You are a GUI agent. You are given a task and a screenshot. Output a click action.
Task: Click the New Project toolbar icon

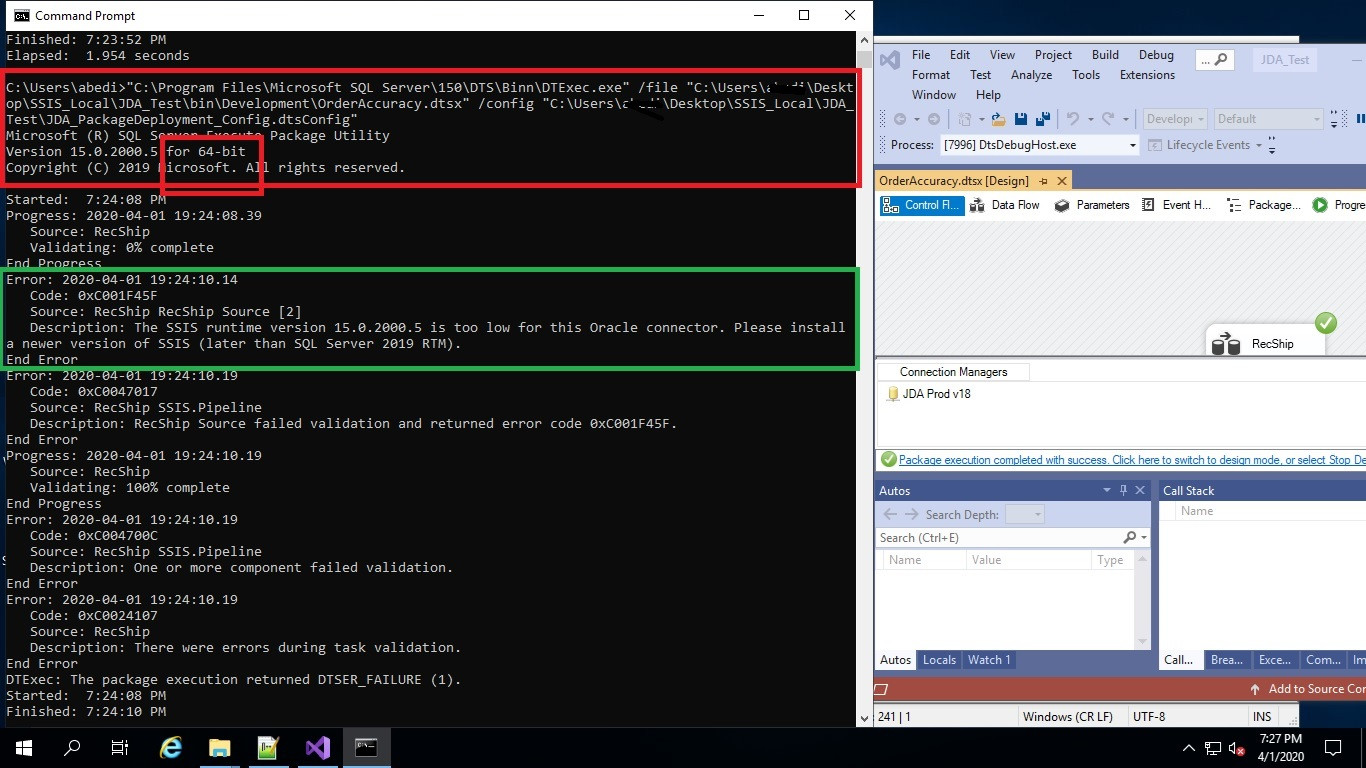[x=965, y=119]
